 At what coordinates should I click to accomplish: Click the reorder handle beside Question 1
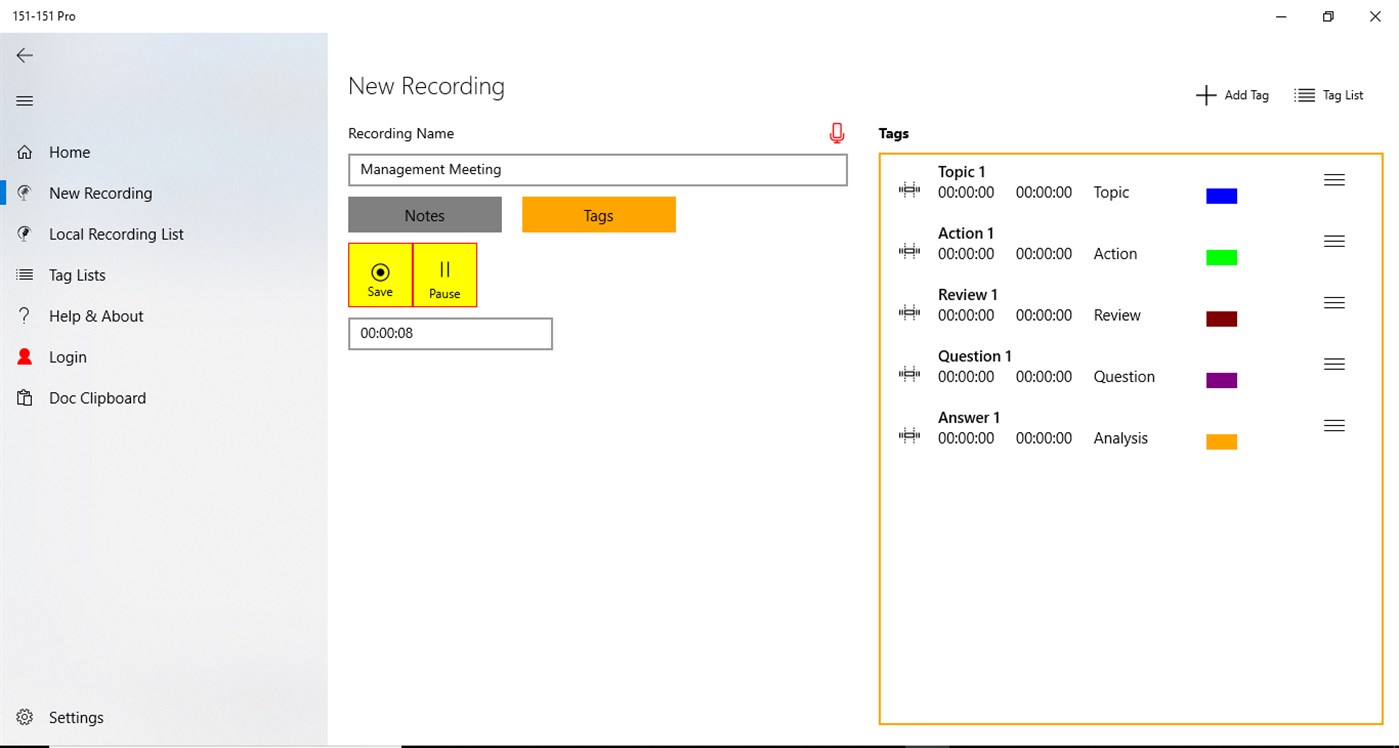1334,363
